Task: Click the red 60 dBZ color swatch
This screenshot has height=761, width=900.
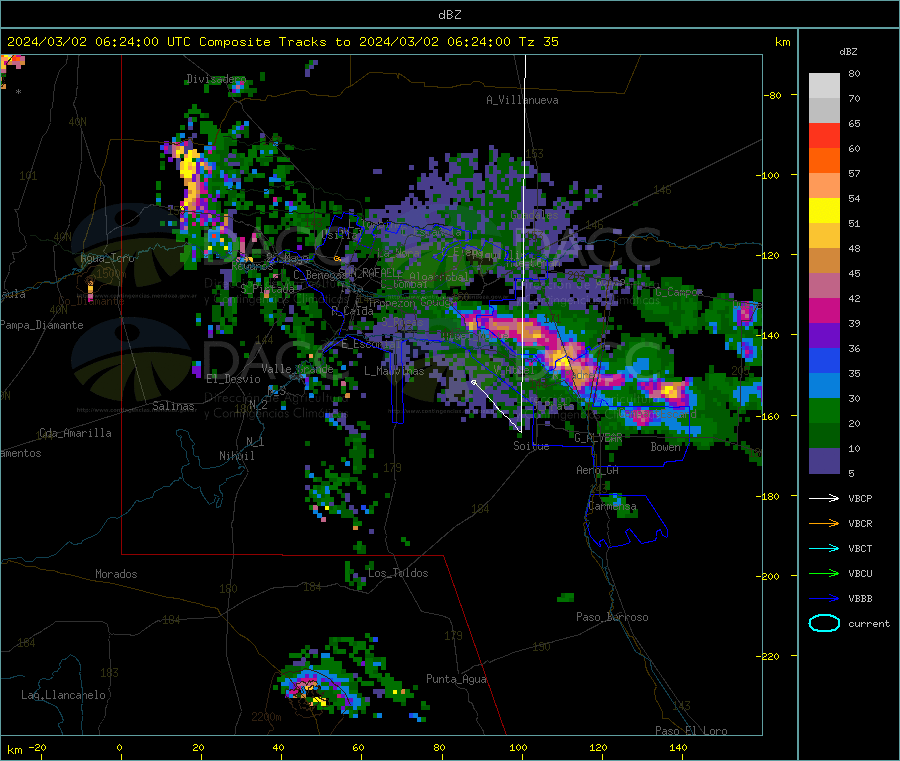Action: point(824,135)
